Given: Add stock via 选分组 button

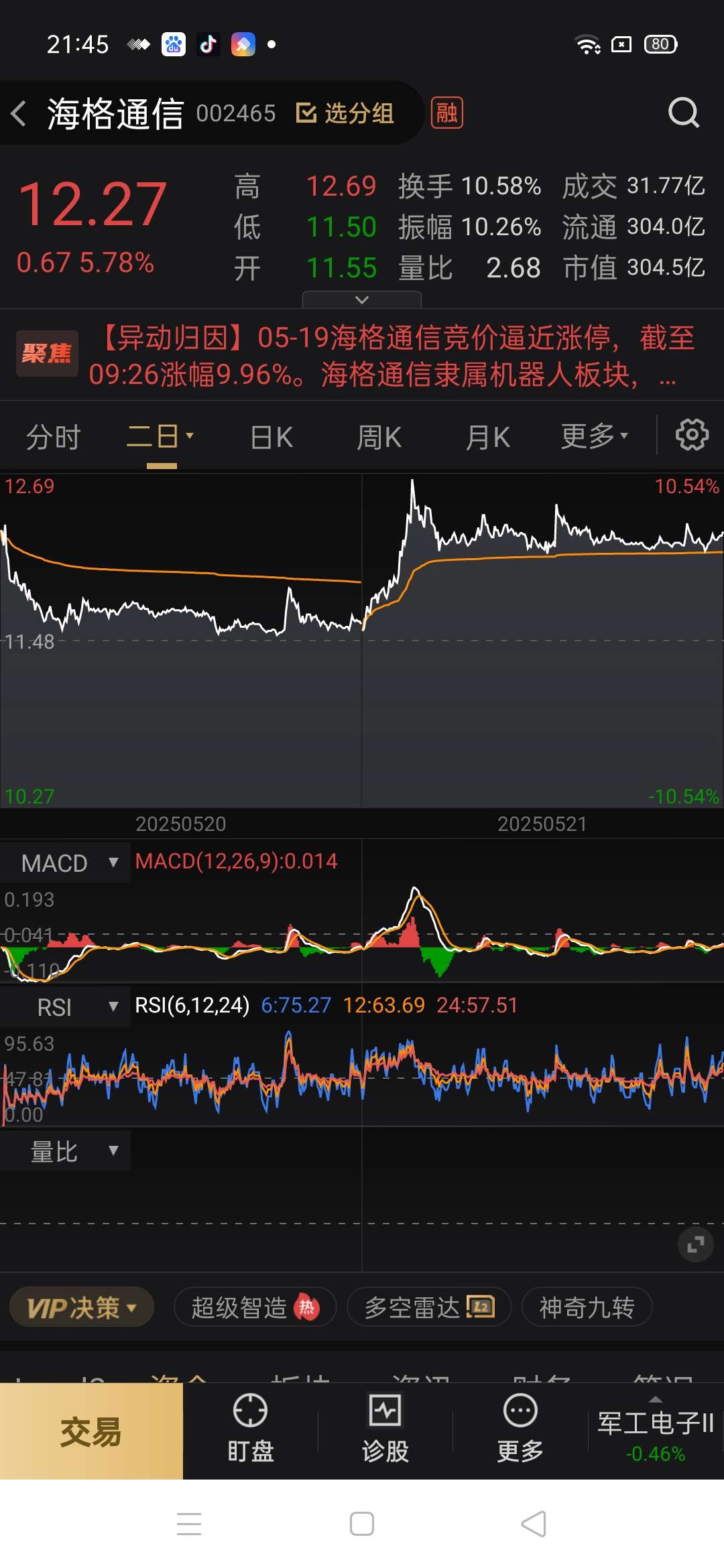Looking at the screenshot, I should coord(345,113).
